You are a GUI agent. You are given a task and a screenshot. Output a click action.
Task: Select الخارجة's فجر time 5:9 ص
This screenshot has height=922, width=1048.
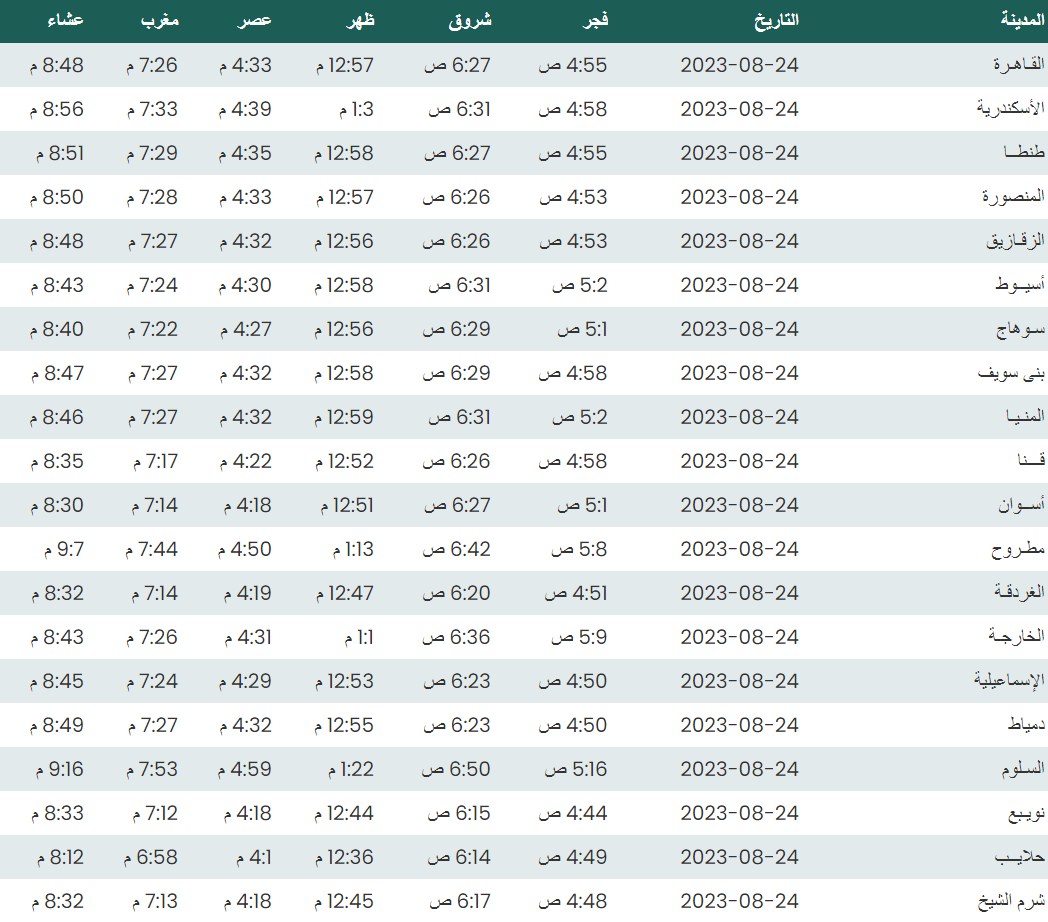pos(582,637)
